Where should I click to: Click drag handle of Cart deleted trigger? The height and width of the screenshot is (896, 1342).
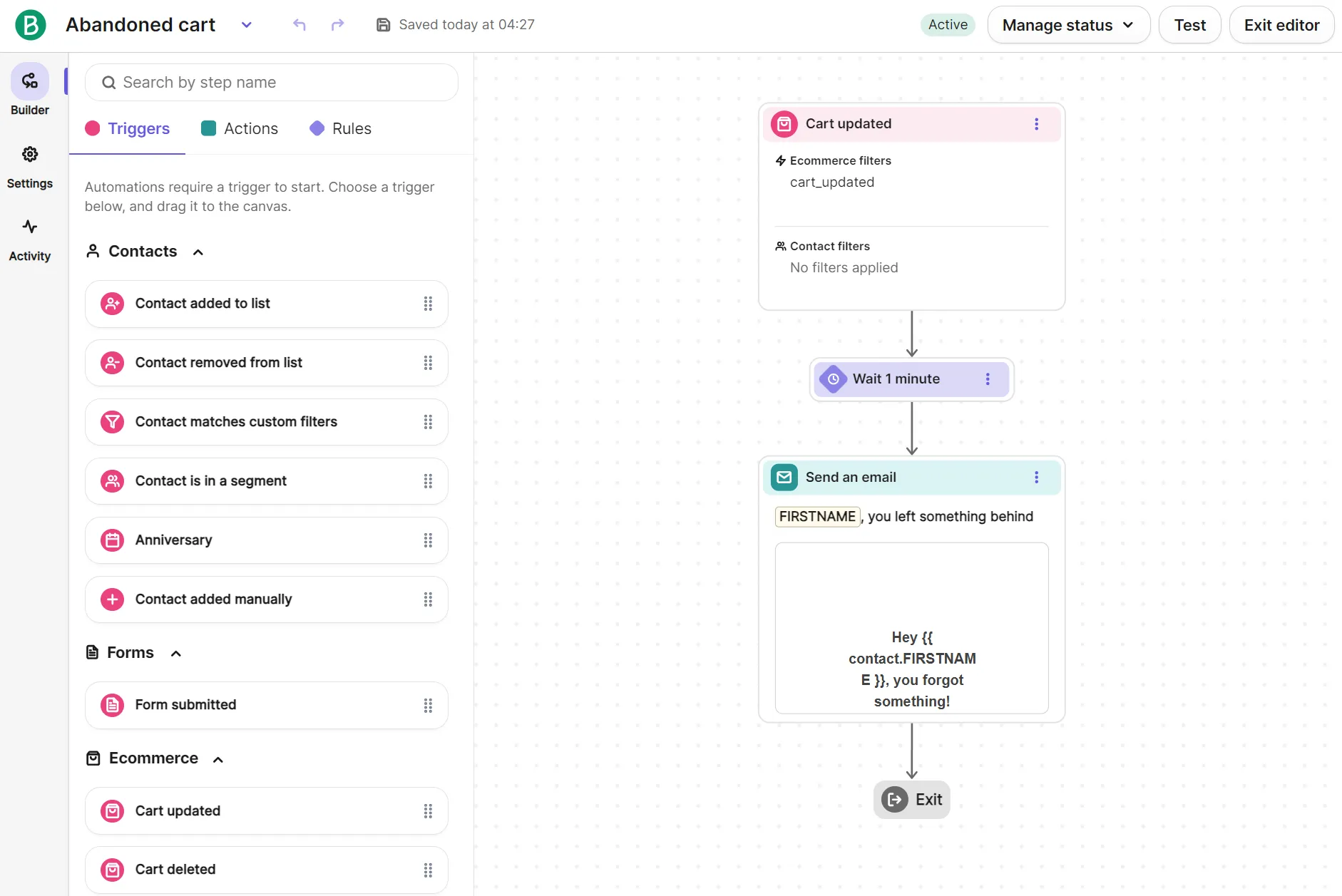point(428,870)
